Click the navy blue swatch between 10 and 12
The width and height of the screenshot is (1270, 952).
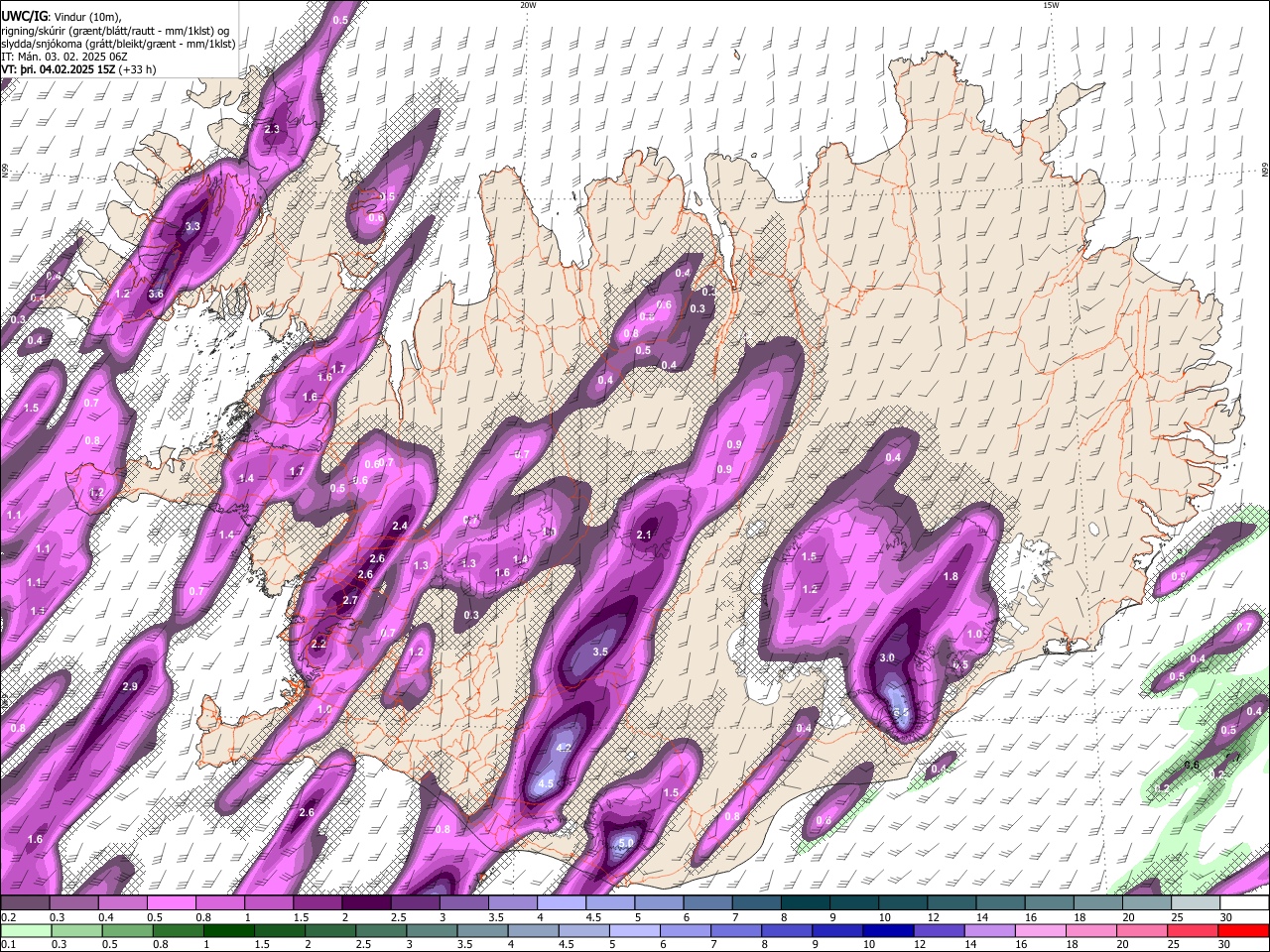coord(888,930)
